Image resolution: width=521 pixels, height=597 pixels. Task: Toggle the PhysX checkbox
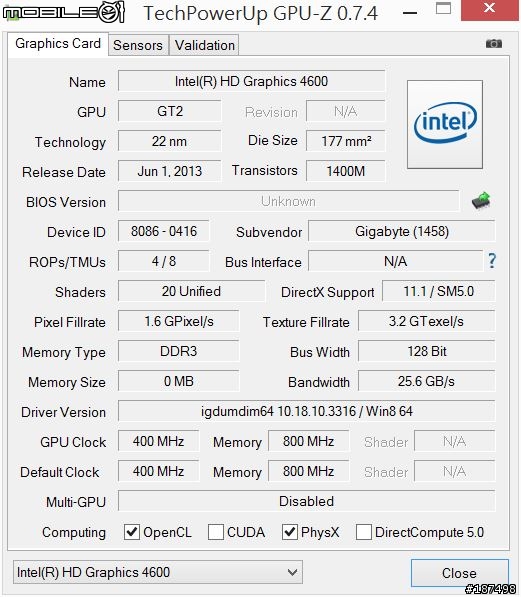click(x=289, y=532)
